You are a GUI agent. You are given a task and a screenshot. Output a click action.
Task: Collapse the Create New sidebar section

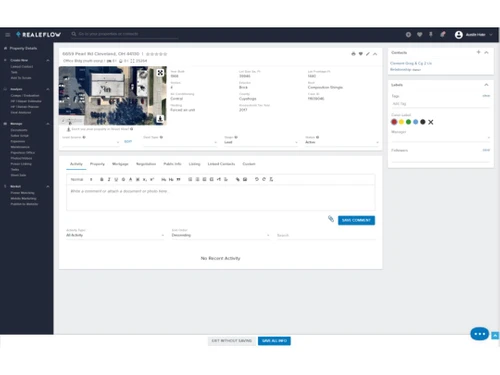[48, 60]
